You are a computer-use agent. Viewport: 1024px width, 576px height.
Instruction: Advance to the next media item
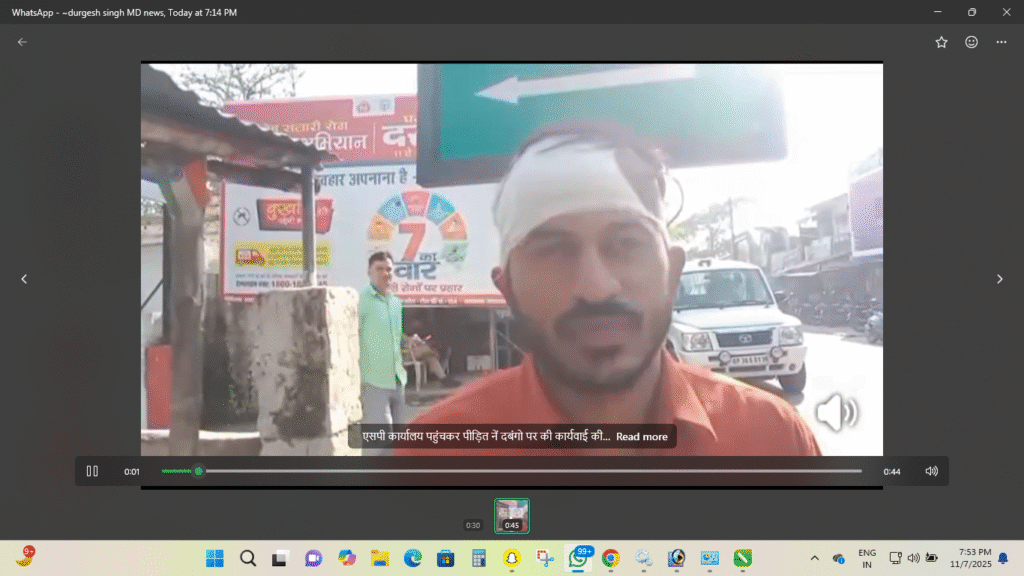[x=999, y=279]
